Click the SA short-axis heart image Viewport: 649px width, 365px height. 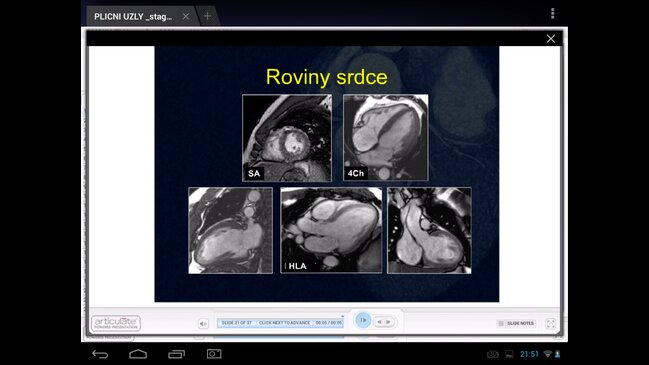coord(287,138)
